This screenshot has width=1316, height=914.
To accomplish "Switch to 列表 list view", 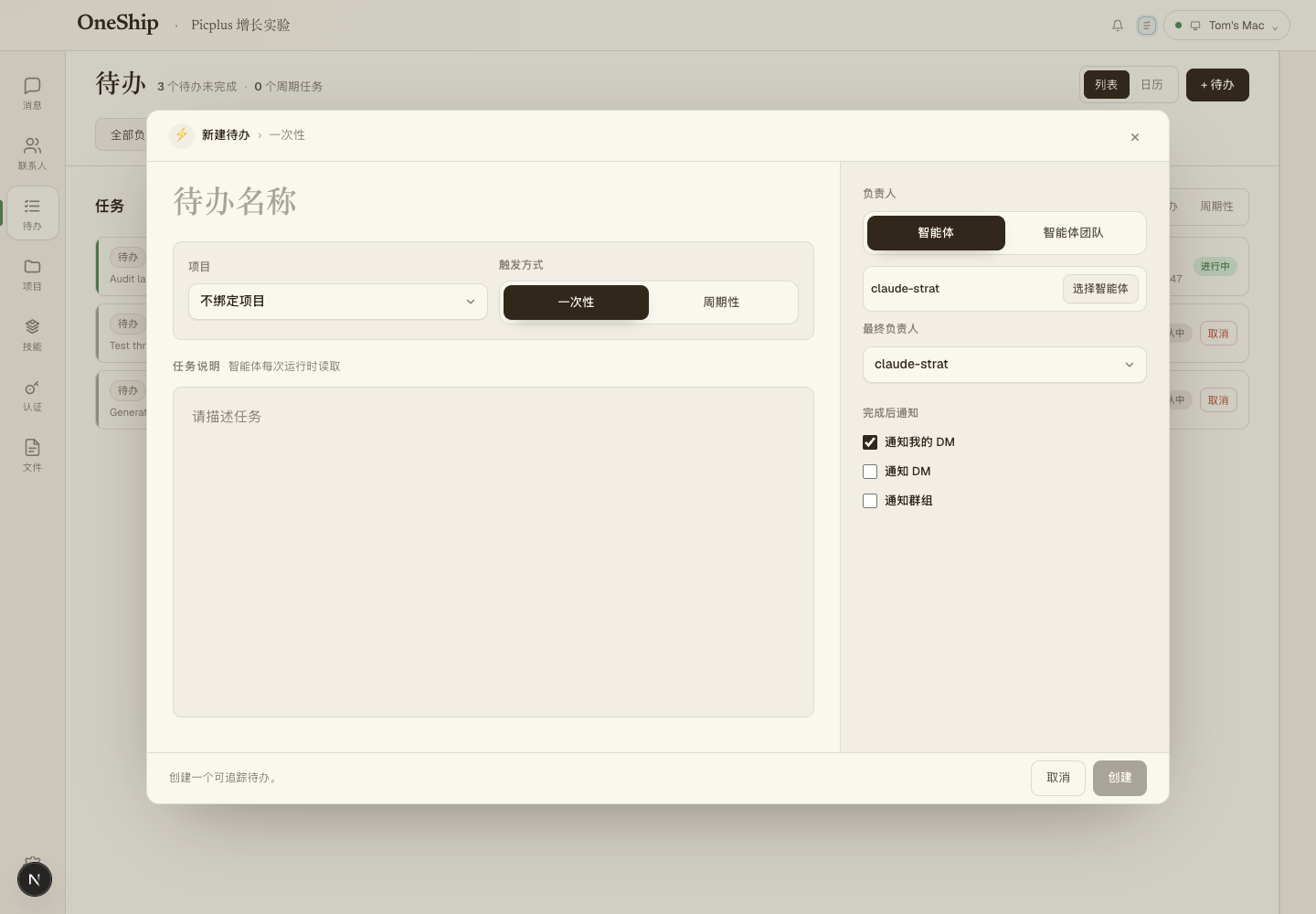I will 1106,85.
